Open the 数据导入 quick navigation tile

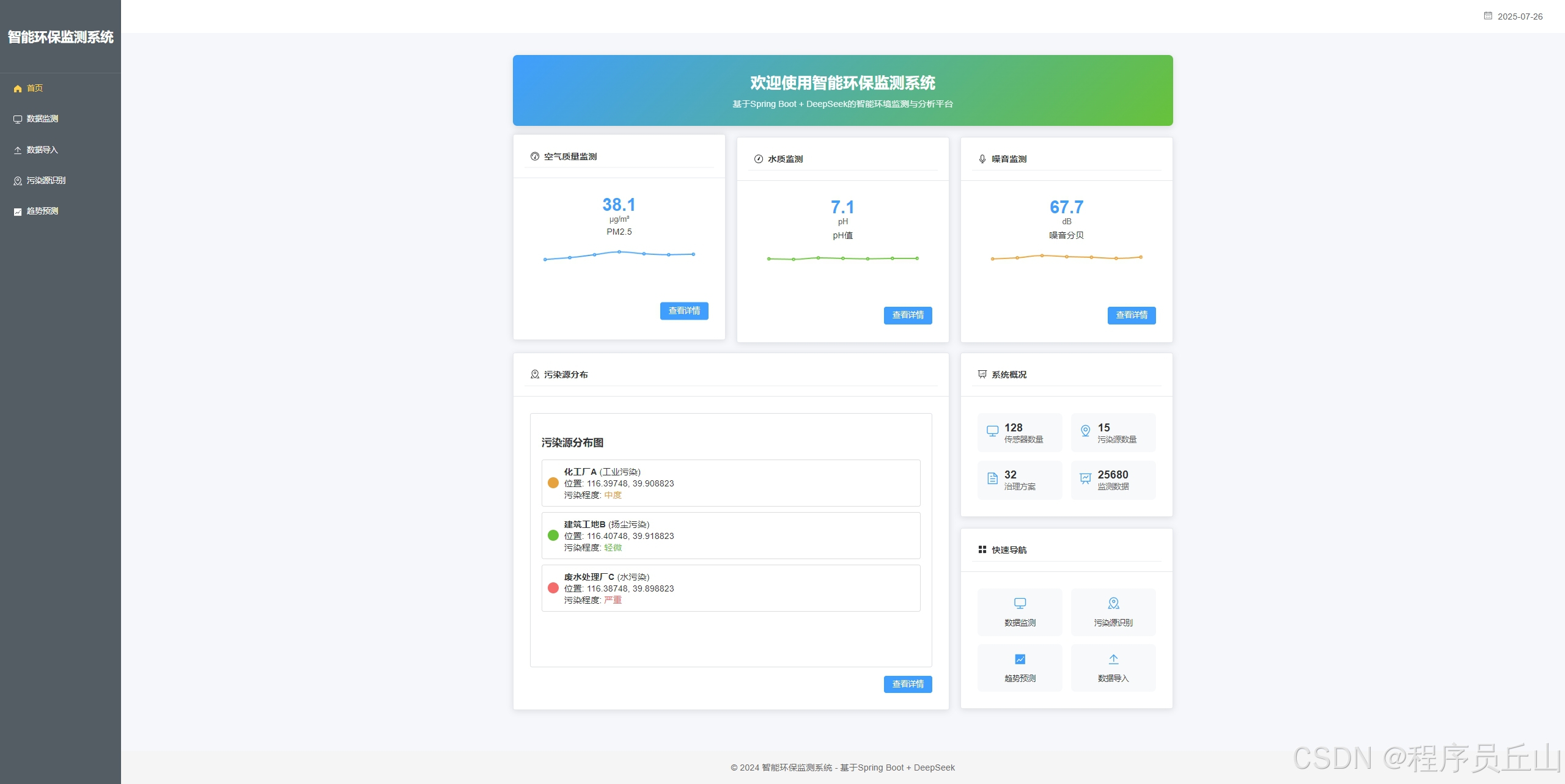(x=1113, y=668)
